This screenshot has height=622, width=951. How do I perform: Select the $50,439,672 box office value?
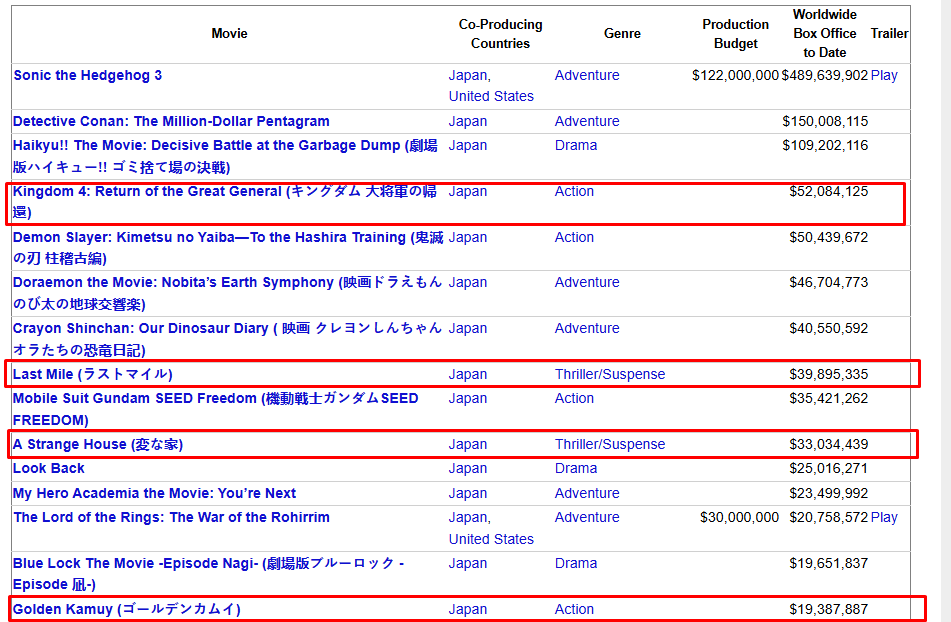(x=828, y=238)
